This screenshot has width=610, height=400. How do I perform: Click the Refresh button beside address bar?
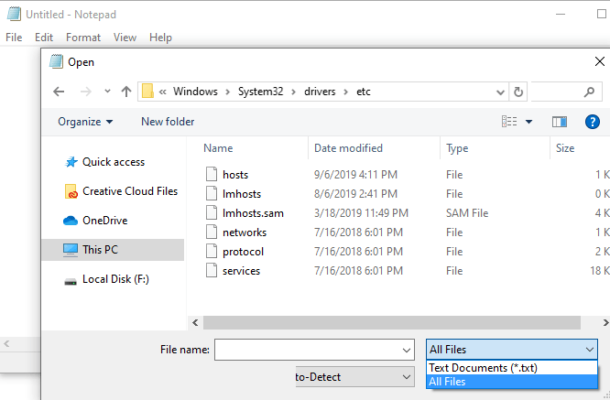518,91
